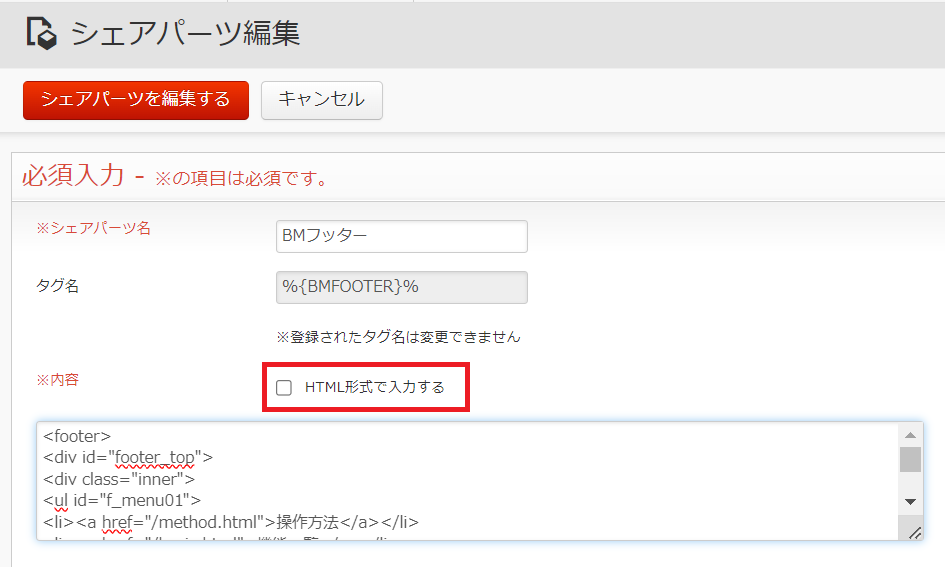Viewport: 945px width, 567px height.
Task: Click the ul id="f_menu01" code line
Action: click(x=122, y=500)
